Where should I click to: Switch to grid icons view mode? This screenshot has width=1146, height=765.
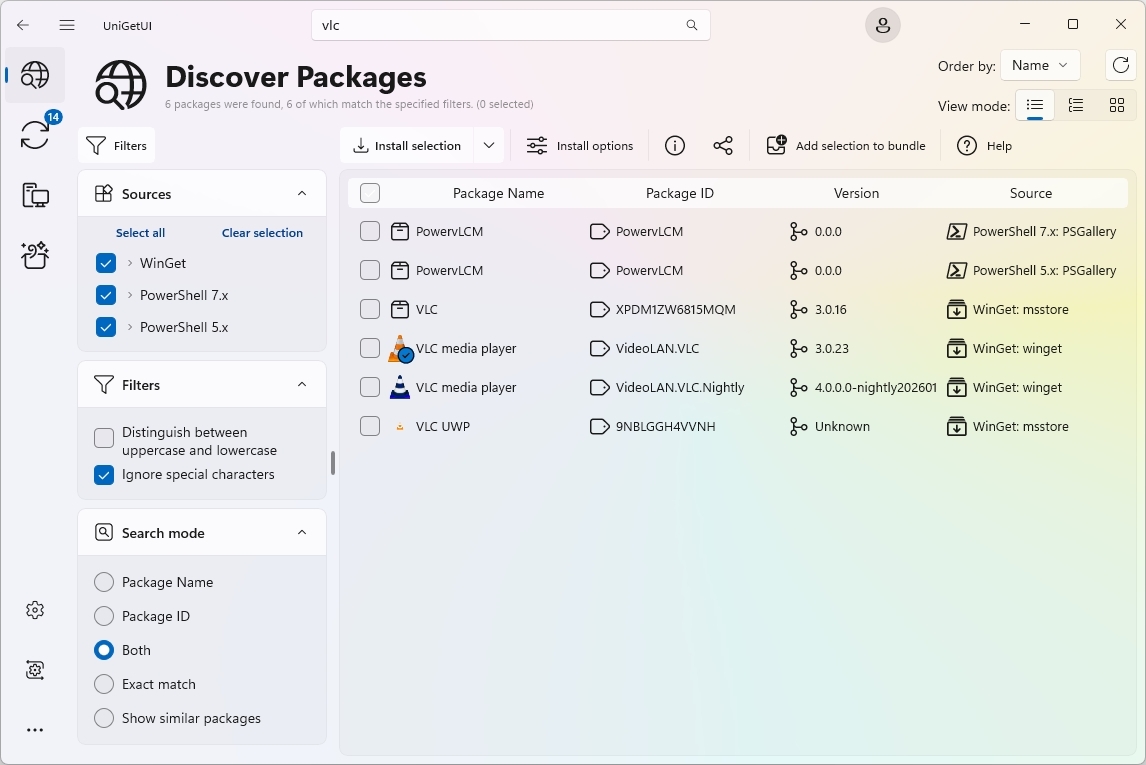1117,105
